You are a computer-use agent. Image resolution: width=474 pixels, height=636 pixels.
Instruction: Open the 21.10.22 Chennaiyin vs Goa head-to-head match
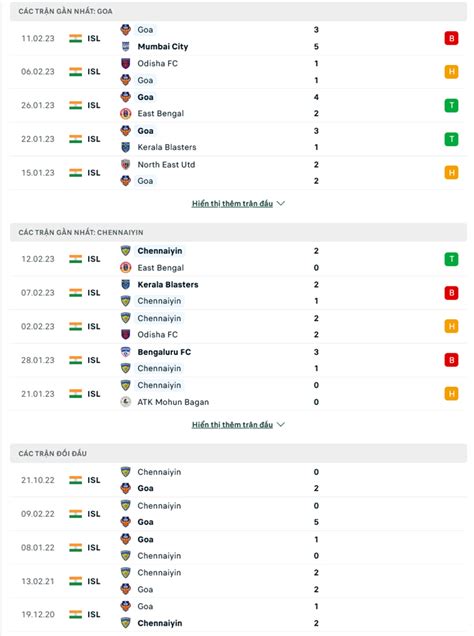pos(238,480)
